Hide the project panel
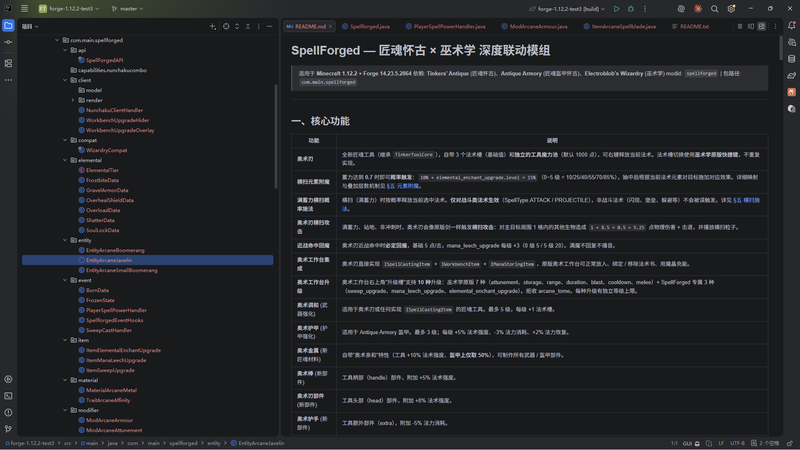Image resolution: width=800 pixels, height=450 pixels. tap(269, 27)
